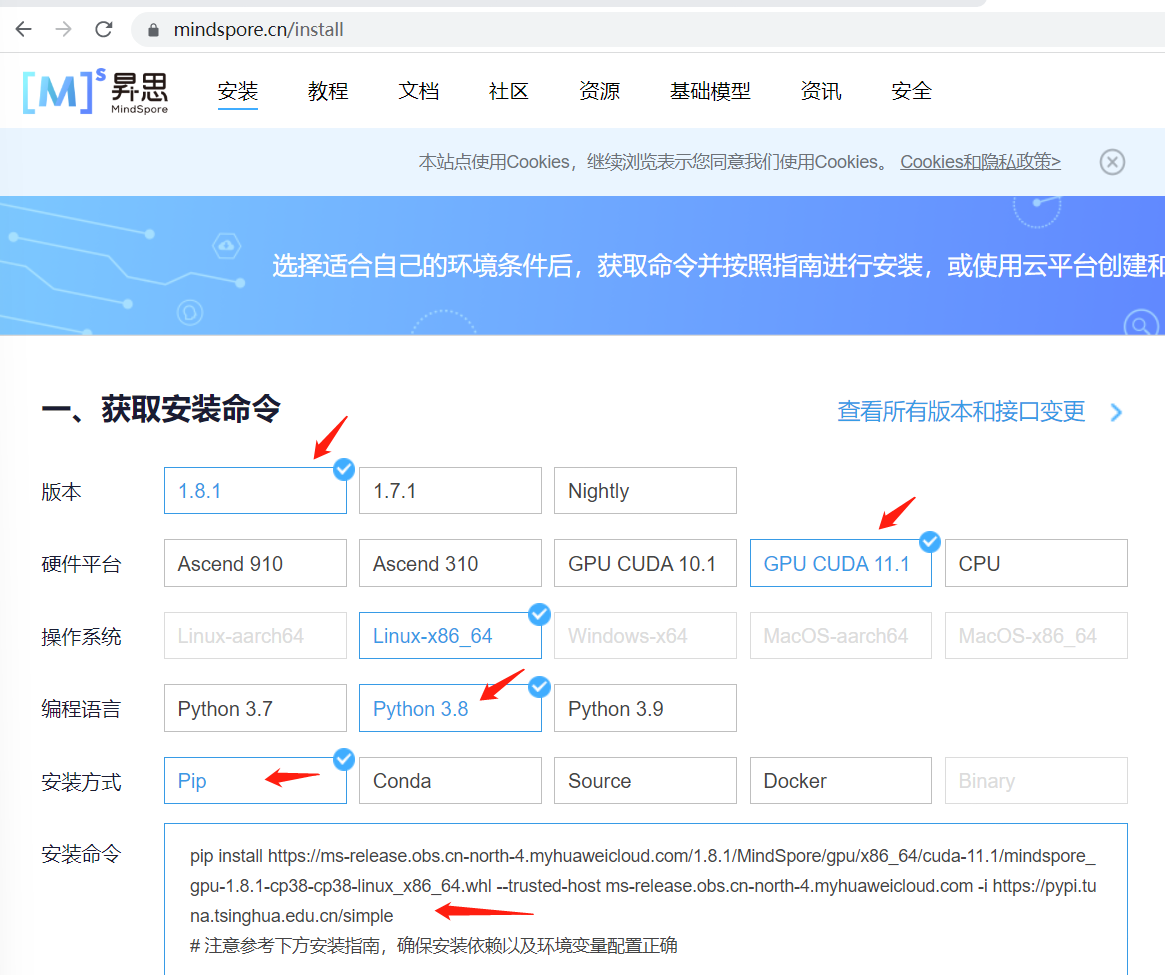This screenshot has height=975, width=1165.
Task: Dismiss the cookies notice with X icon
Action: (1112, 162)
